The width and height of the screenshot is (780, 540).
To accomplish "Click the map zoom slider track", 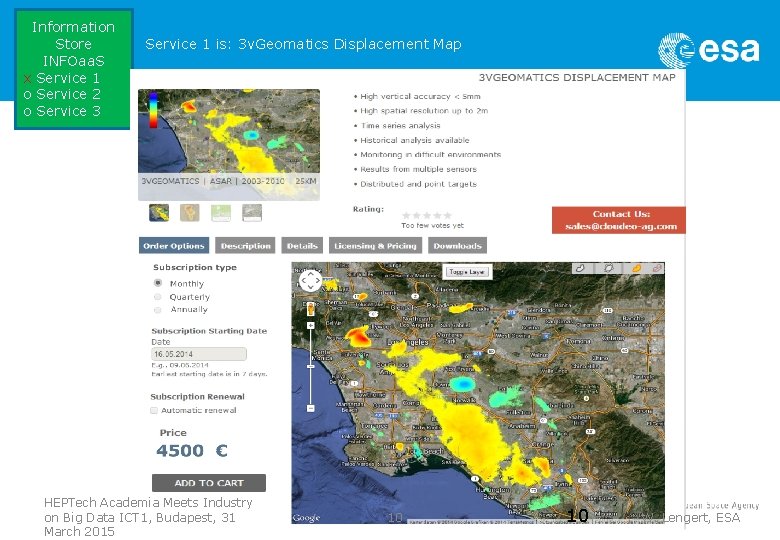I will [310, 367].
